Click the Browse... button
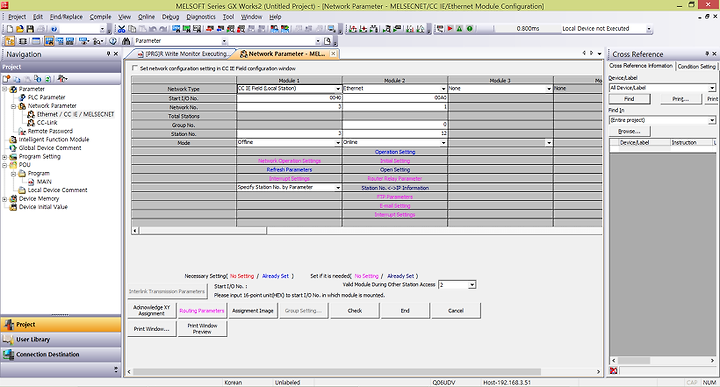This screenshot has height=387, width=720. [629, 131]
